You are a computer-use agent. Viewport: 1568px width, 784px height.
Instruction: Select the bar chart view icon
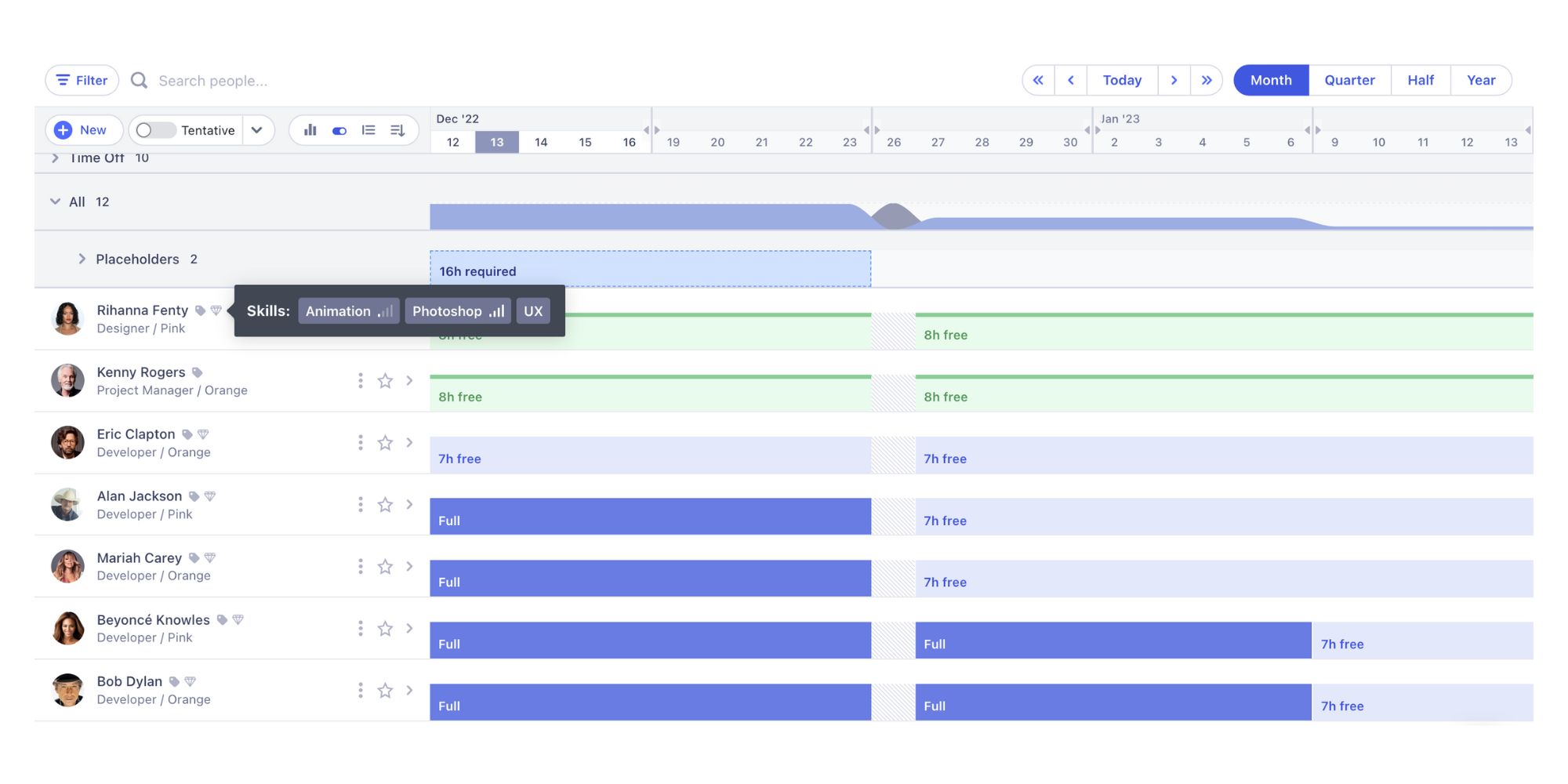click(310, 130)
